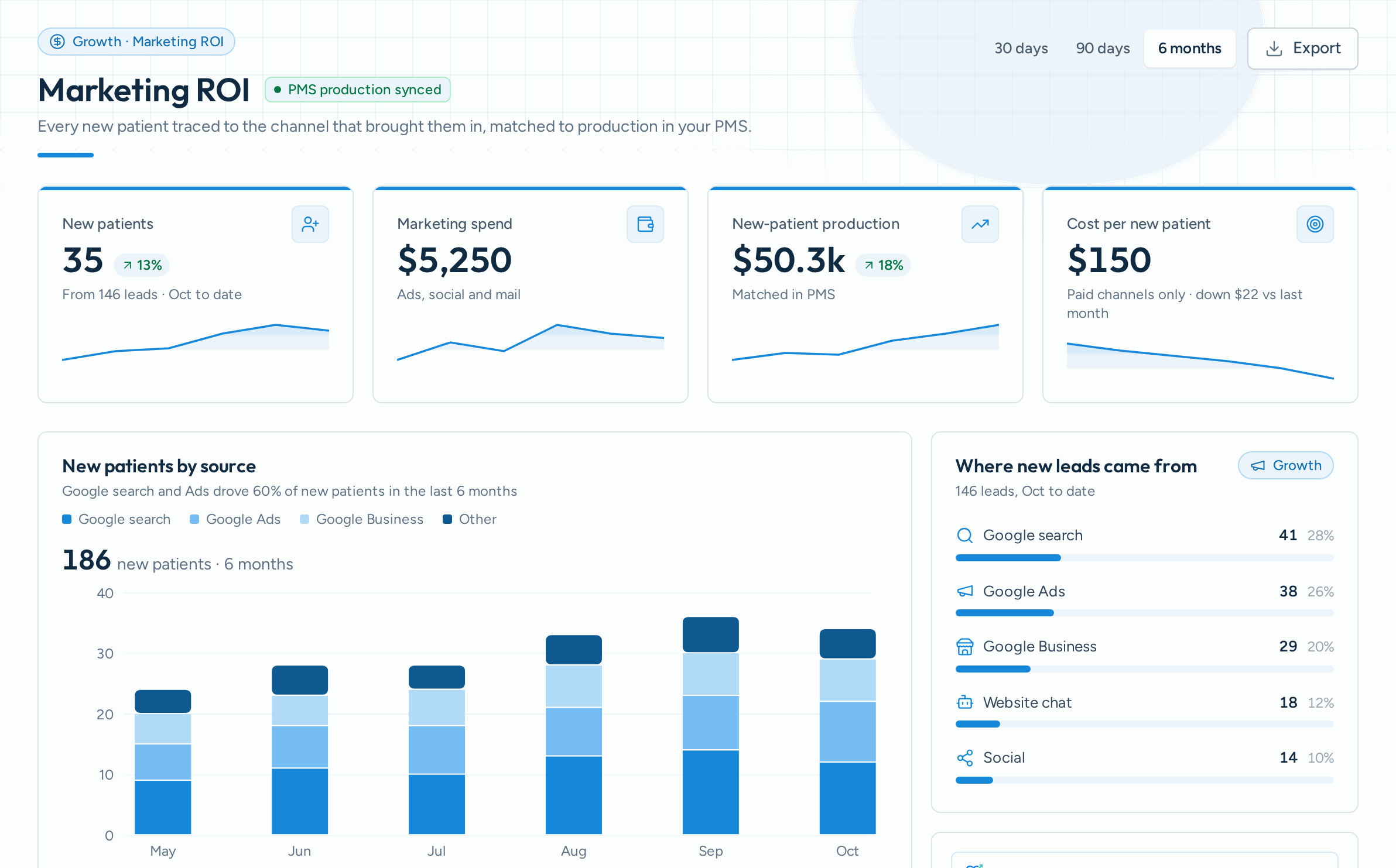1396x868 pixels.
Task: Click the megaphone icon beside Google Ads row
Action: 964,591
